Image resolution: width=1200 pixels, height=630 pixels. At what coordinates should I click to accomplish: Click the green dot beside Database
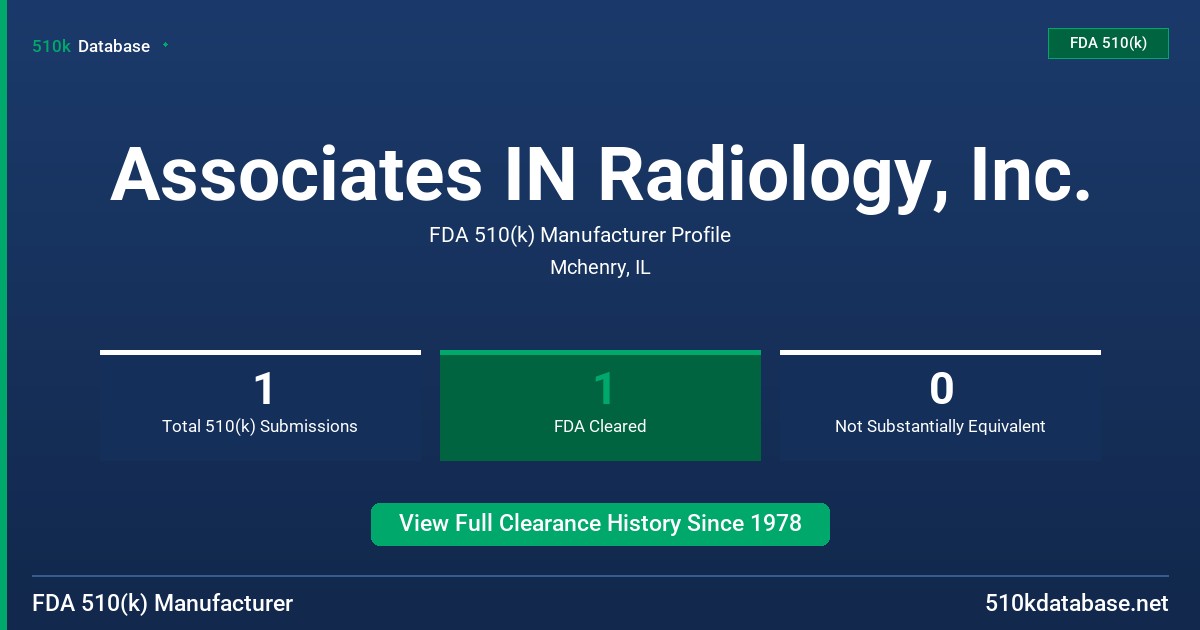[x=165, y=45]
